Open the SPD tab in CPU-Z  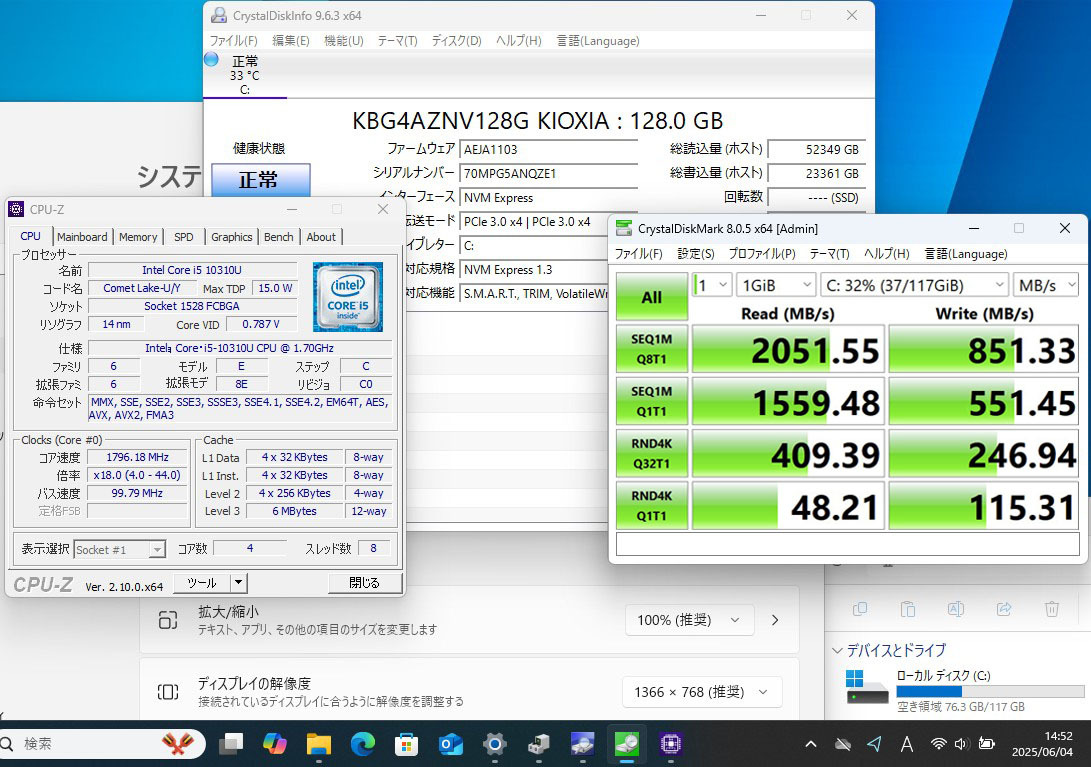184,237
